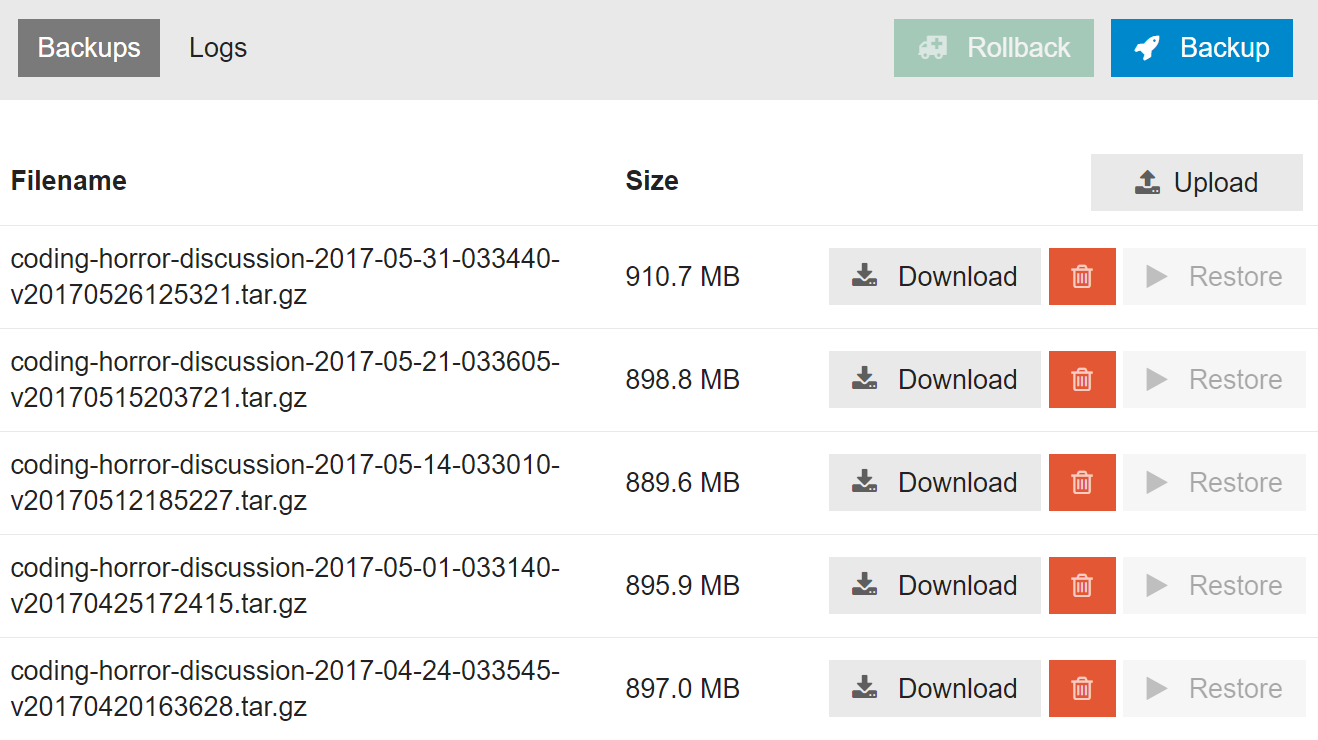Click the trash icon next to the 2017-05-21 backup

pos(1082,379)
